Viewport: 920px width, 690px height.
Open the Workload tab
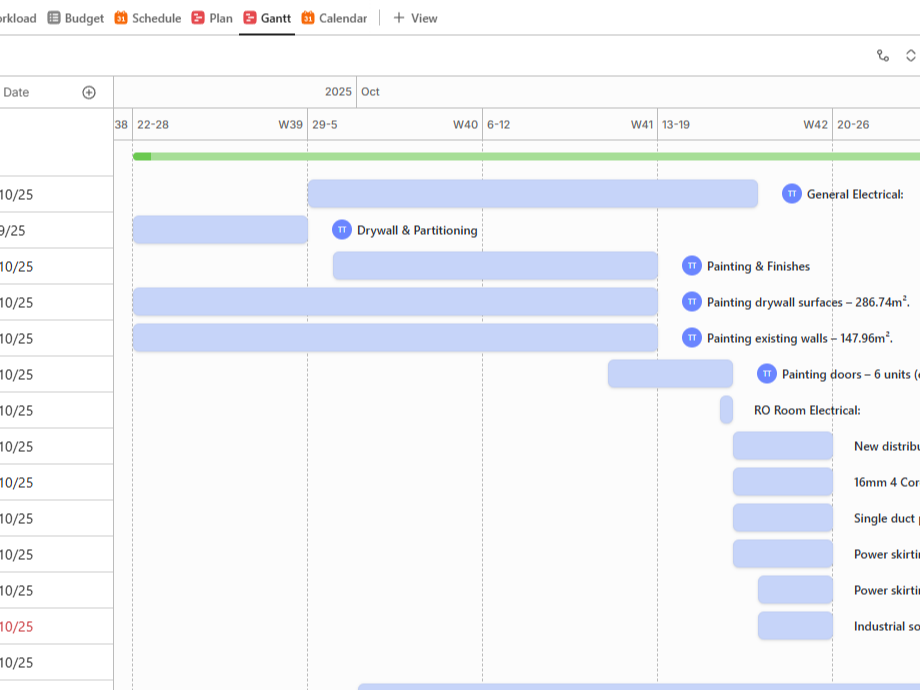pyautogui.click(x=20, y=17)
